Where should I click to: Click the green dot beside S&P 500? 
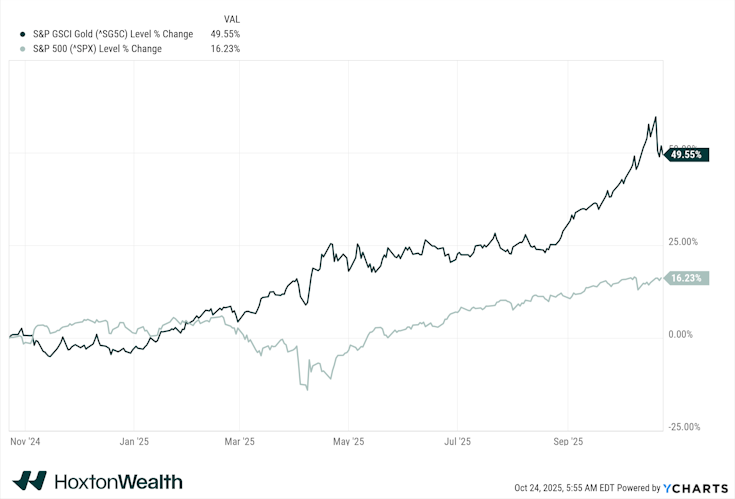point(22,48)
